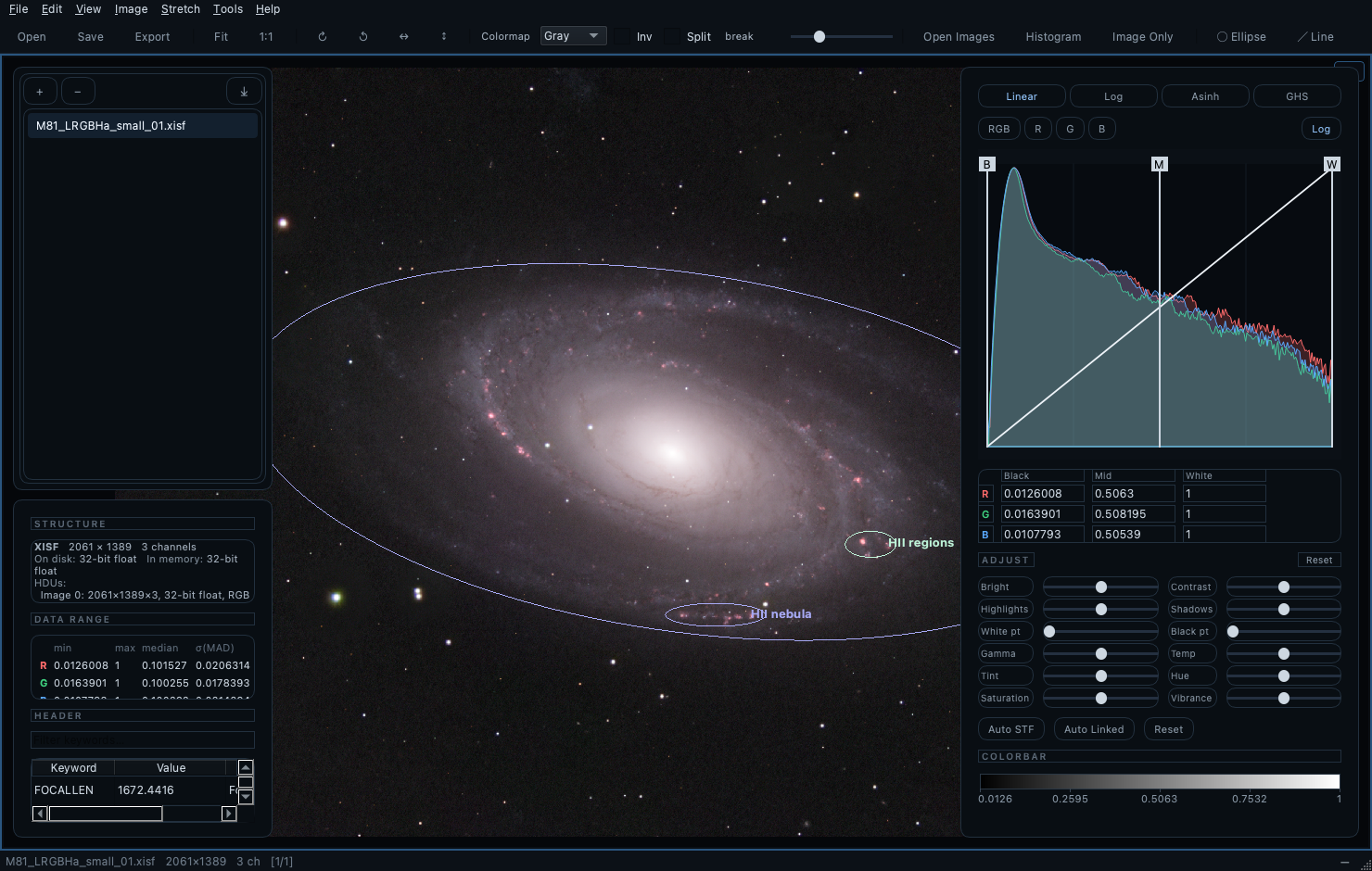The image size is (1372, 871).
Task: Apply Auto STF stretch
Action: point(1011,729)
